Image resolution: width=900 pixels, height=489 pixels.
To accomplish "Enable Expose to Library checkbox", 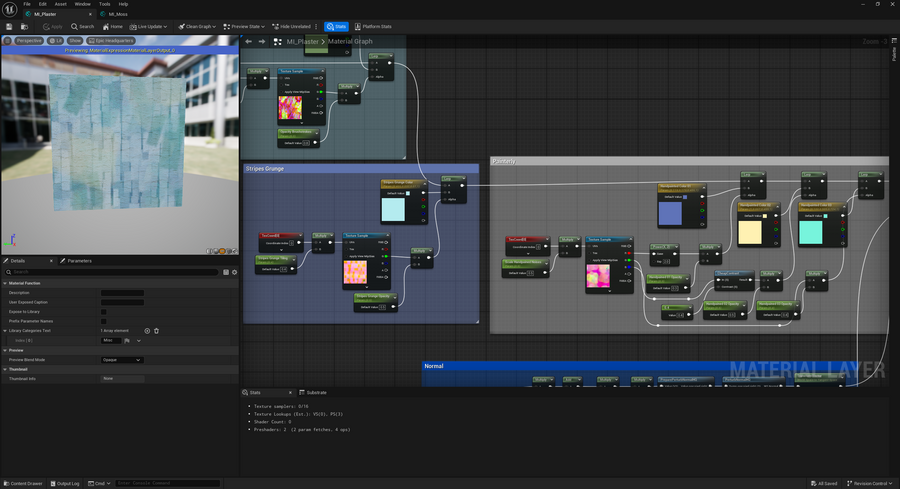I will [x=103, y=311].
